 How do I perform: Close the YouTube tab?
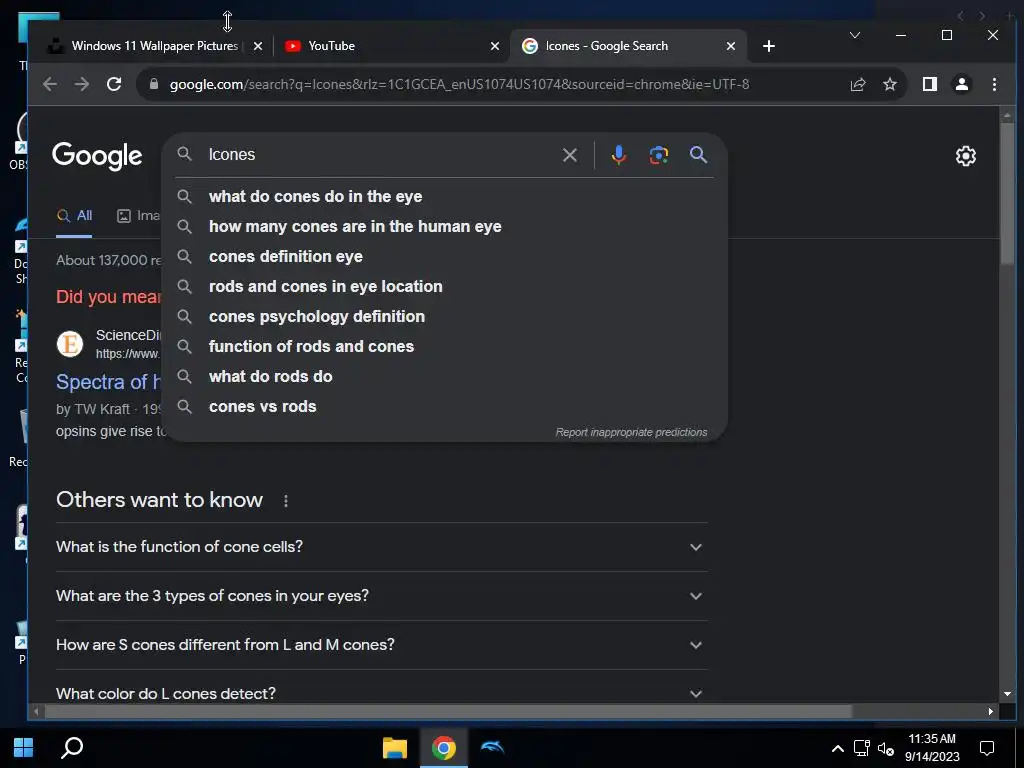coord(494,46)
